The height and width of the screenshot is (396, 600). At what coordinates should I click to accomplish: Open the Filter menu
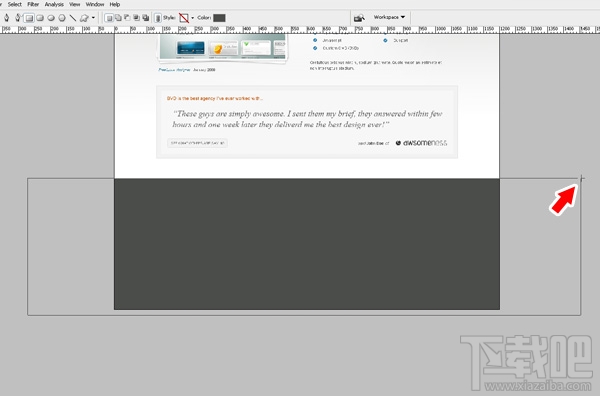tap(33, 4)
